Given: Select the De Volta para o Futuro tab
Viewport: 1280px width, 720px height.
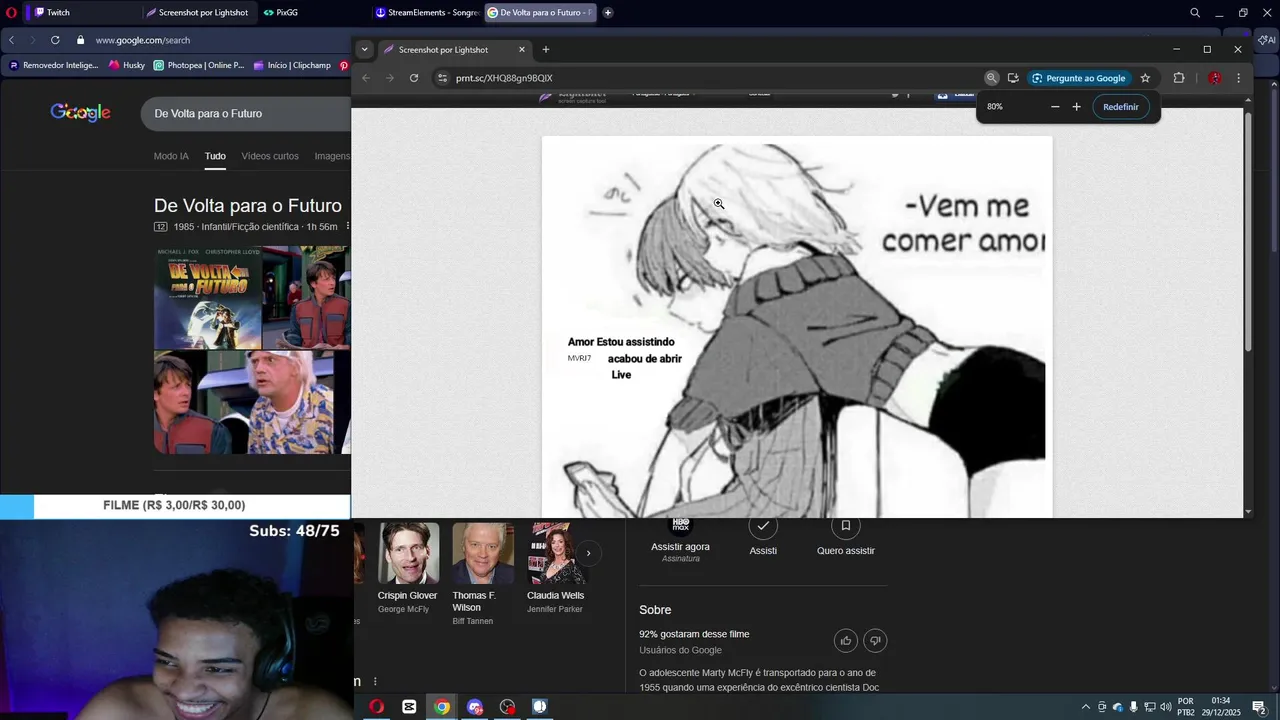Looking at the screenshot, I should (x=540, y=13).
